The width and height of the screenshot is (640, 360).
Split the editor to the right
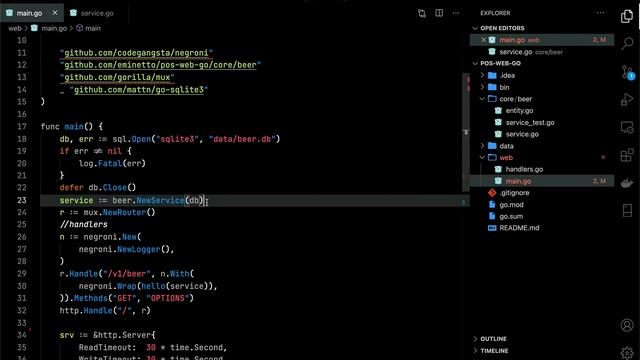(x=439, y=13)
